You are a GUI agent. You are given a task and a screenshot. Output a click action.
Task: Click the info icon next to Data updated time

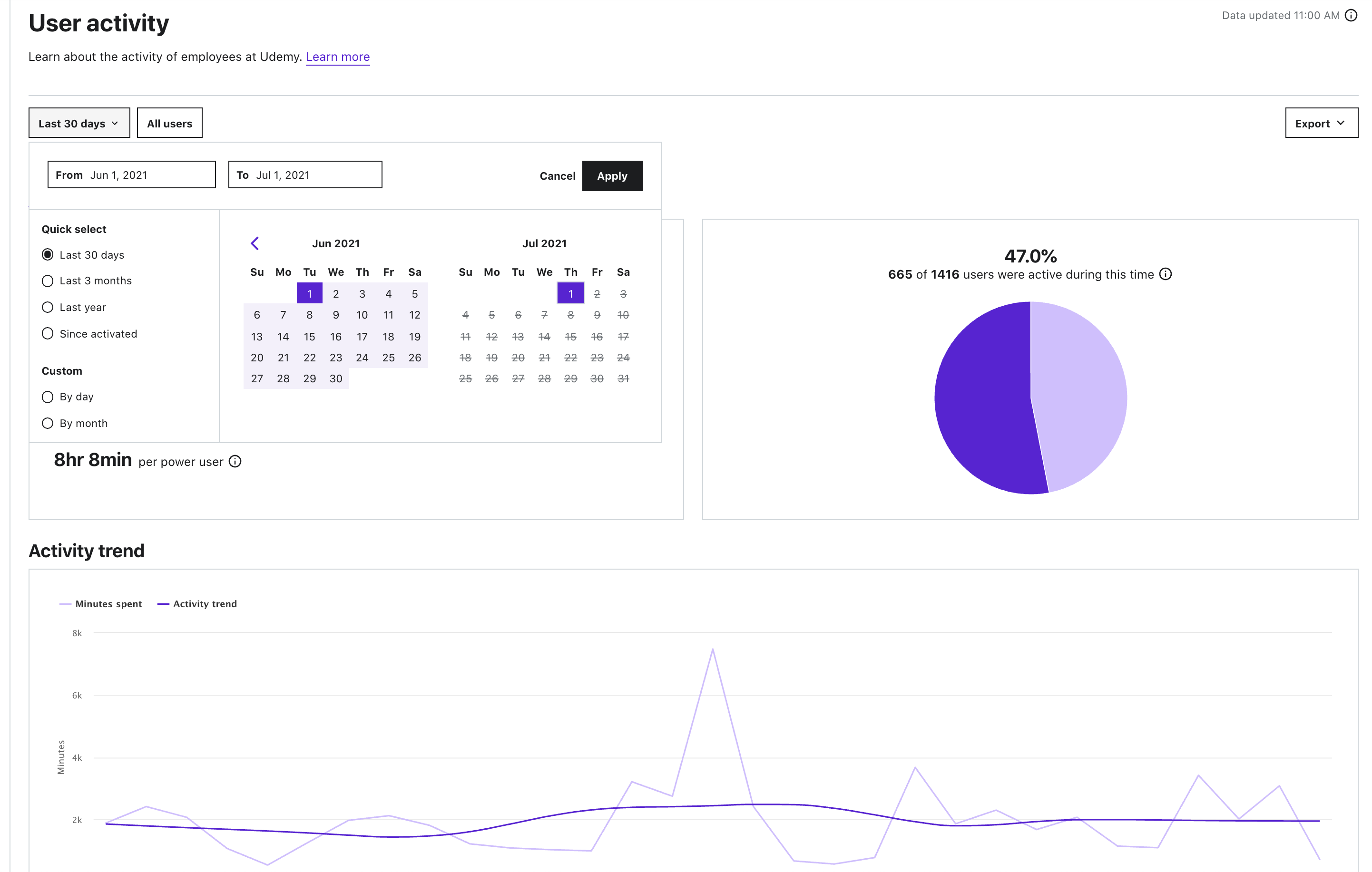[x=1351, y=15]
